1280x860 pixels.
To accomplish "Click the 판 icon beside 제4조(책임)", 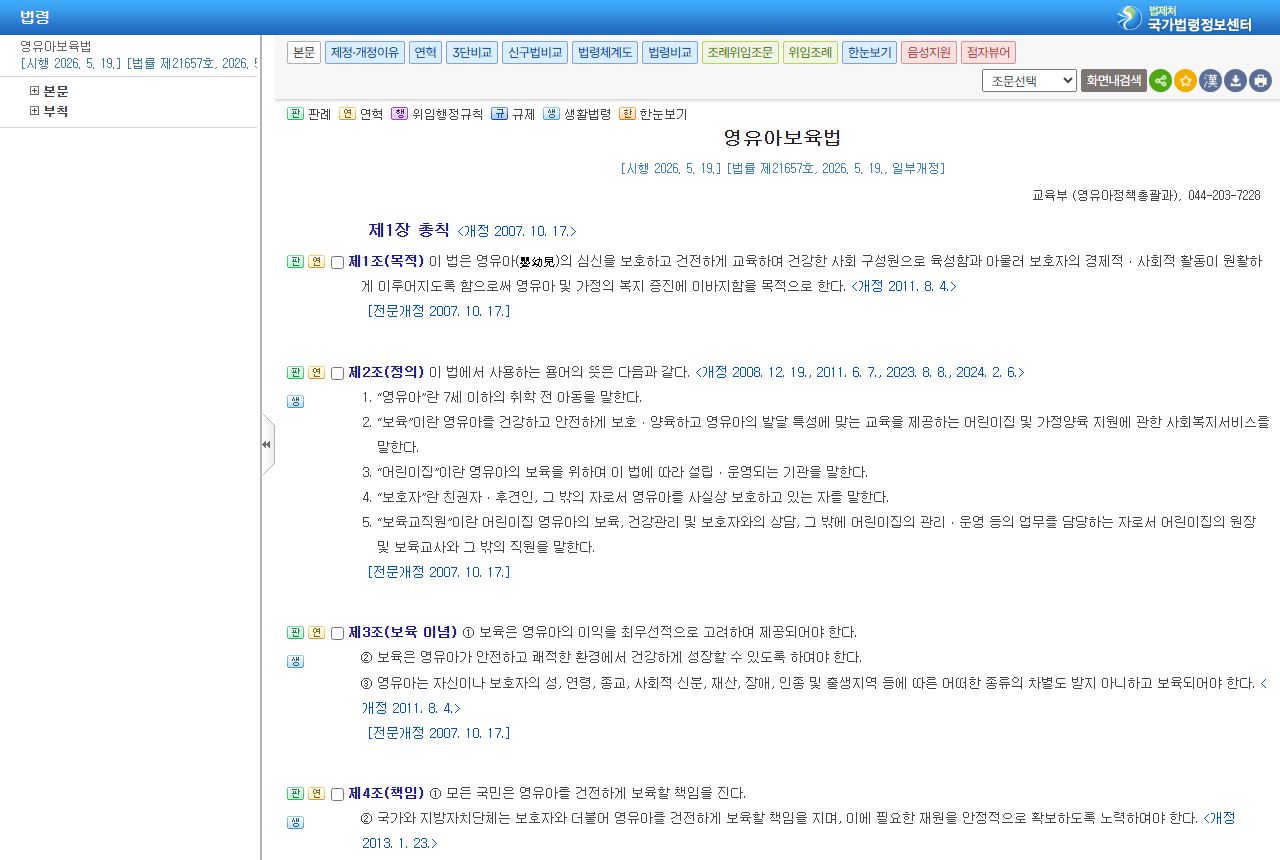I will tap(295, 794).
